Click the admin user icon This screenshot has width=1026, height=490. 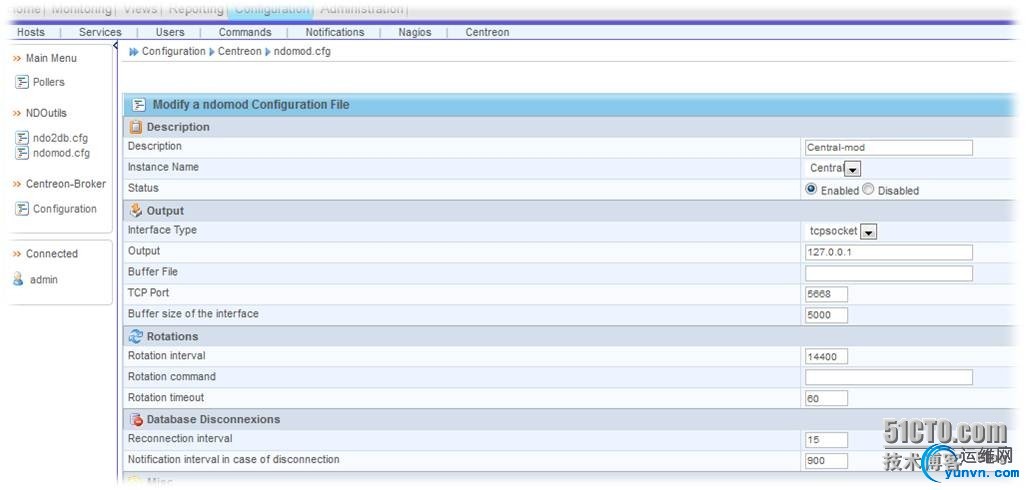[18, 279]
